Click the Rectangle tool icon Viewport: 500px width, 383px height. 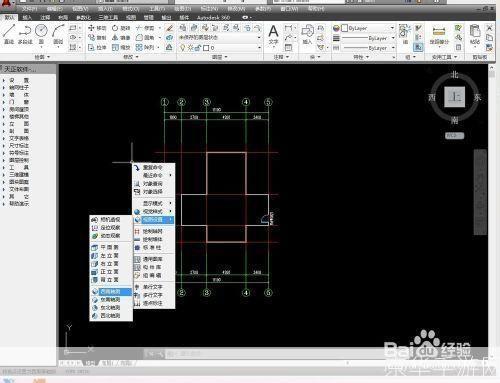click(73, 28)
